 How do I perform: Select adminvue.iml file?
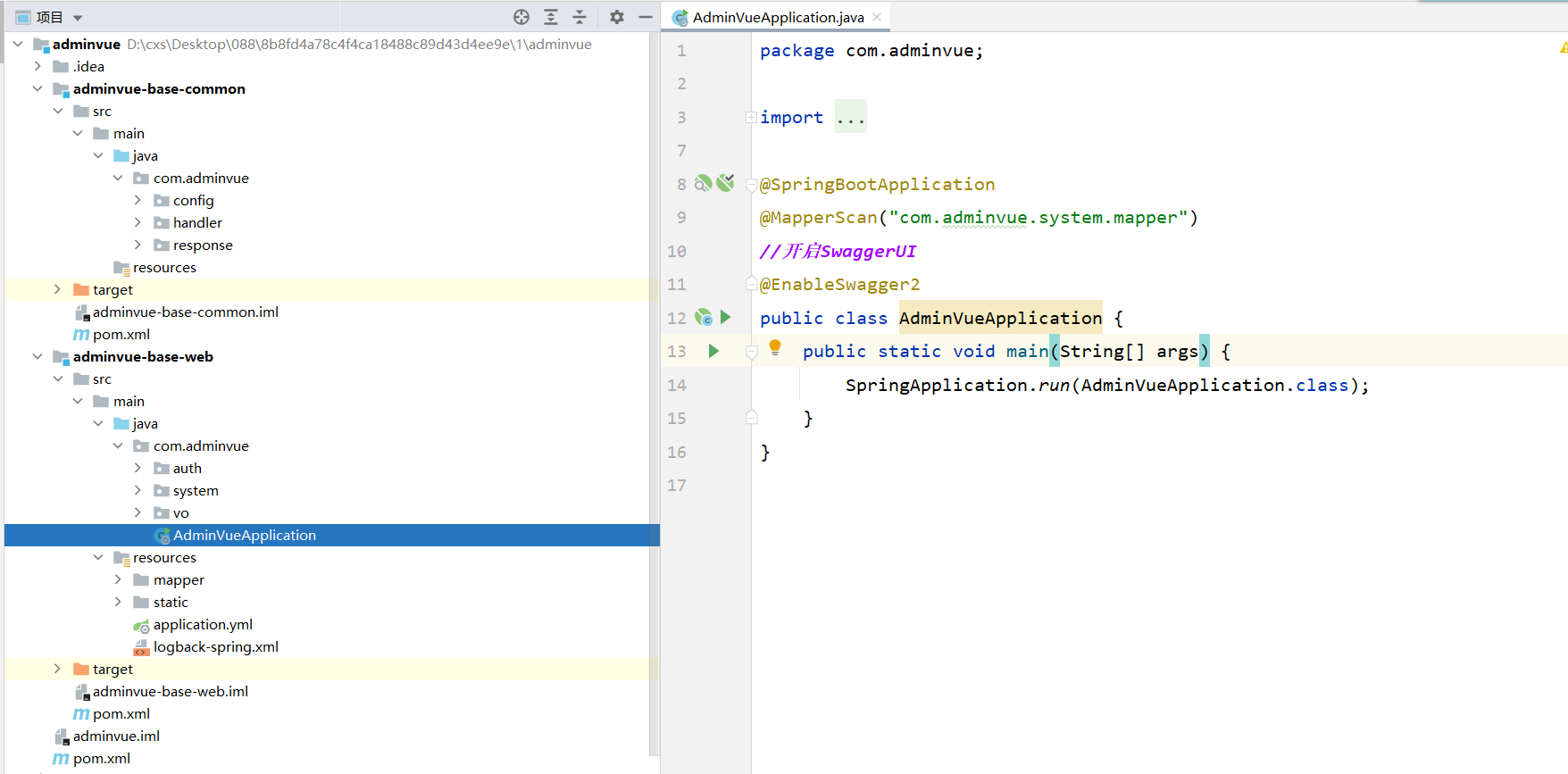pyautogui.click(x=116, y=736)
